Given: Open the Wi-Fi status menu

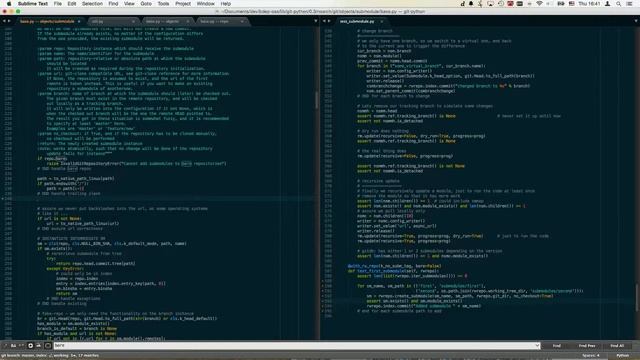Looking at the screenshot, I should [539, 4].
